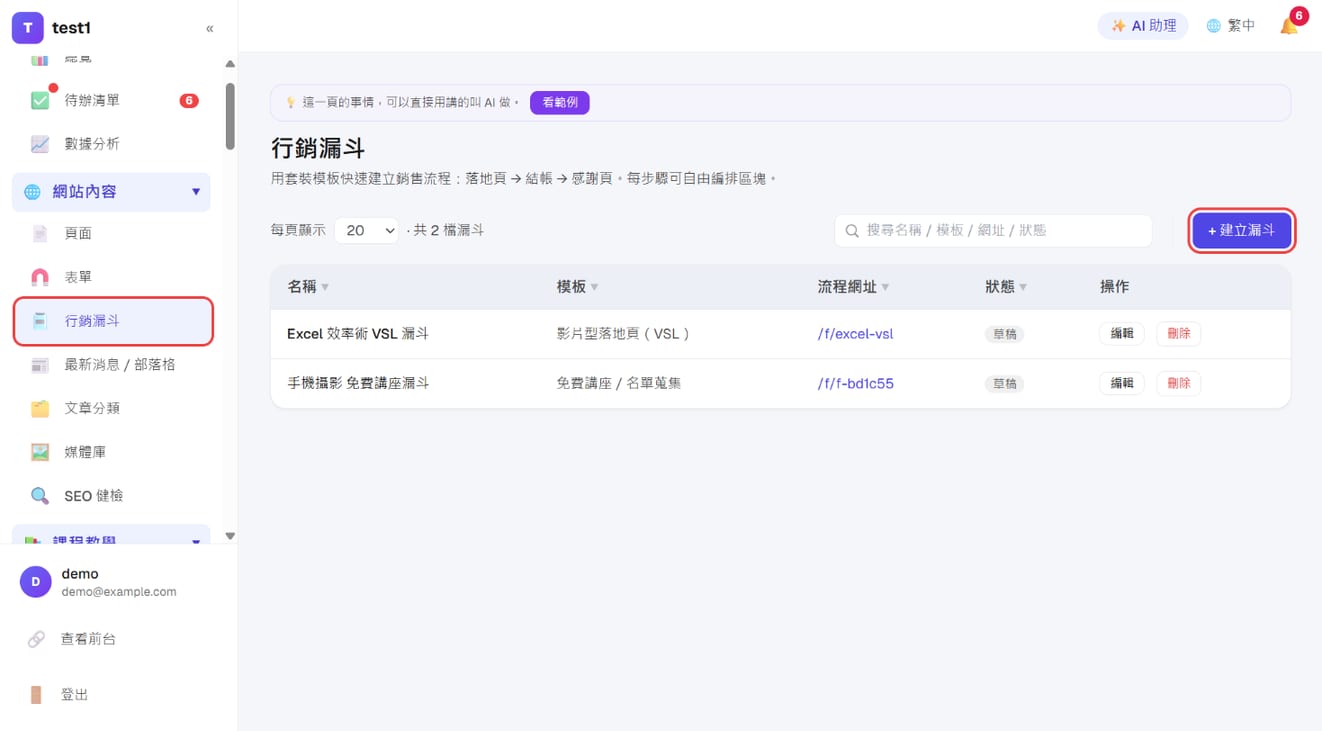
Task: Delete the 手機攝影 免費講座漏斗 row
Action: click(x=1179, y=383)
